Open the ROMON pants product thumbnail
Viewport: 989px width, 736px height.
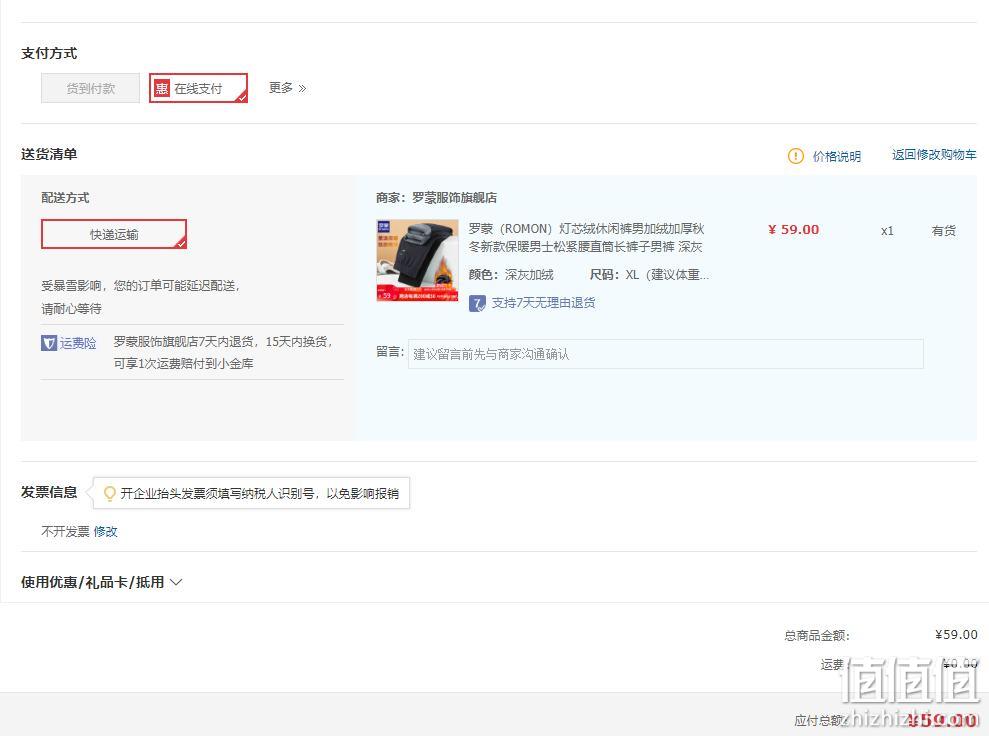417,260
